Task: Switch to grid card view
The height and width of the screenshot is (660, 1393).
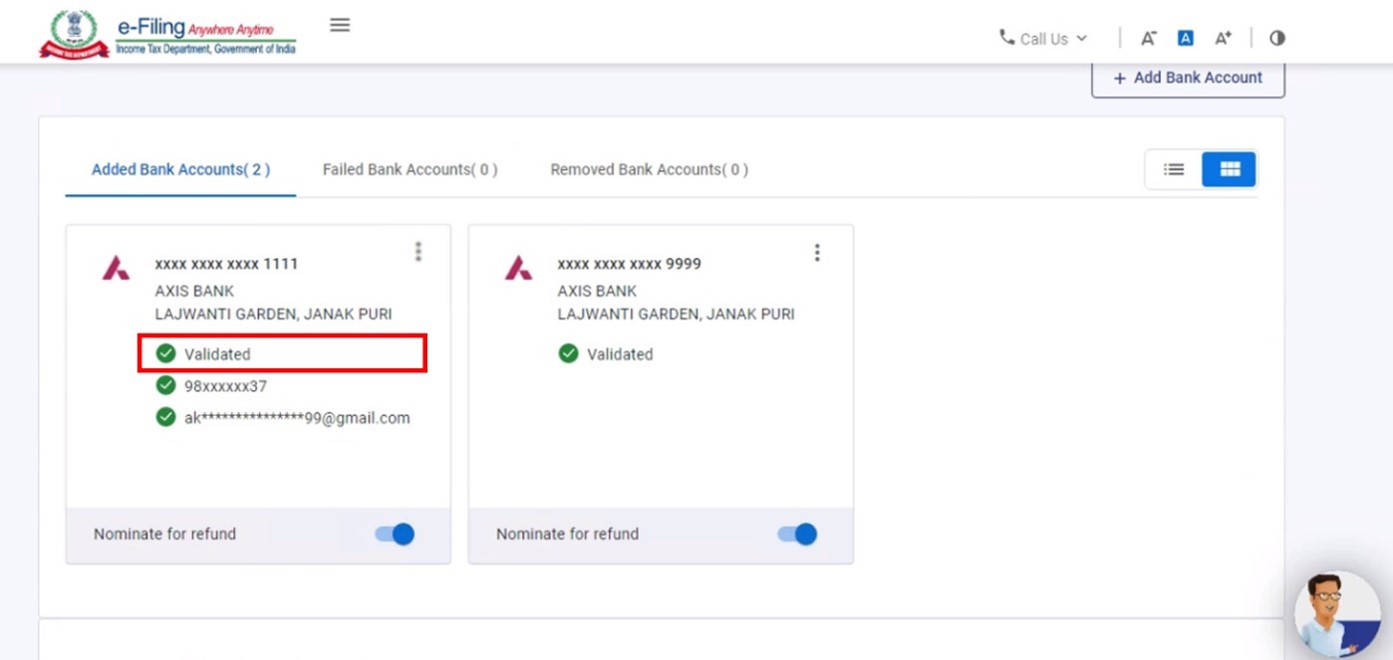Action: [1228, 170]
